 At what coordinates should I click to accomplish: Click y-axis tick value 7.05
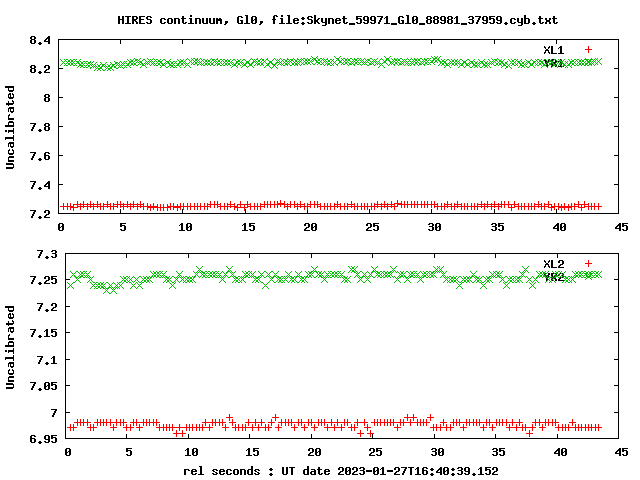44,386
